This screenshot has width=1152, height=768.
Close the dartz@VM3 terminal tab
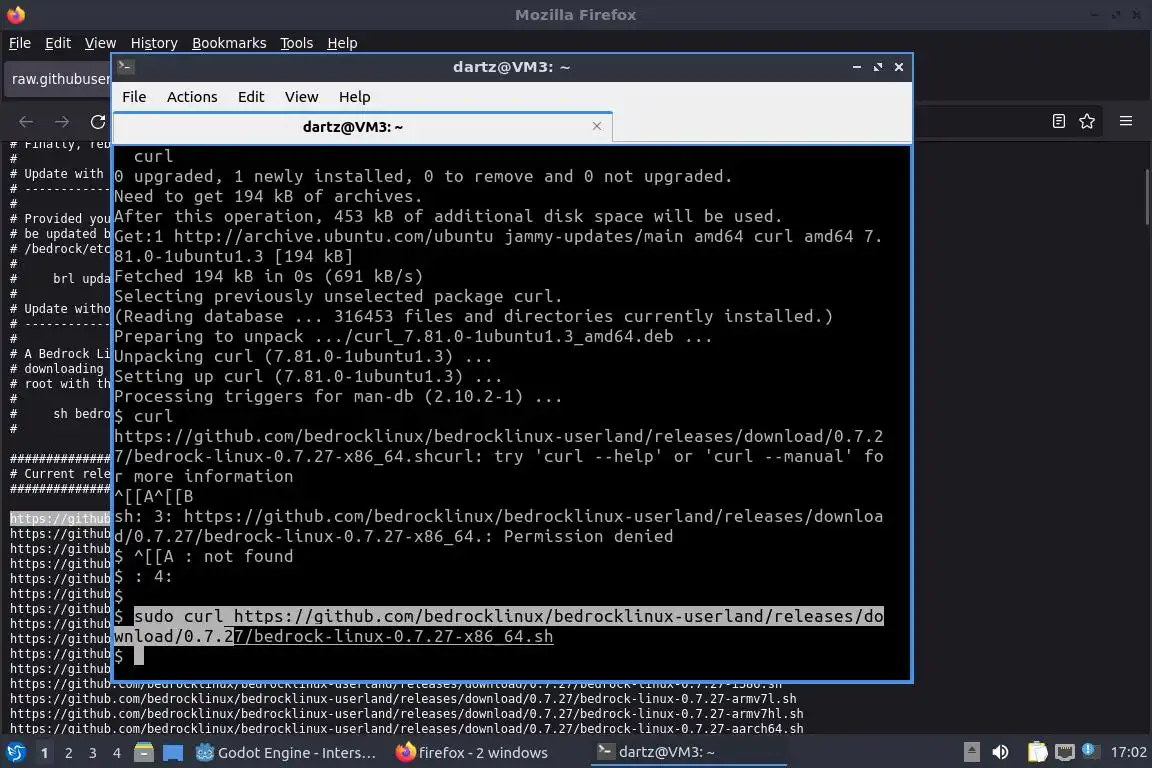tap(597, 126)
